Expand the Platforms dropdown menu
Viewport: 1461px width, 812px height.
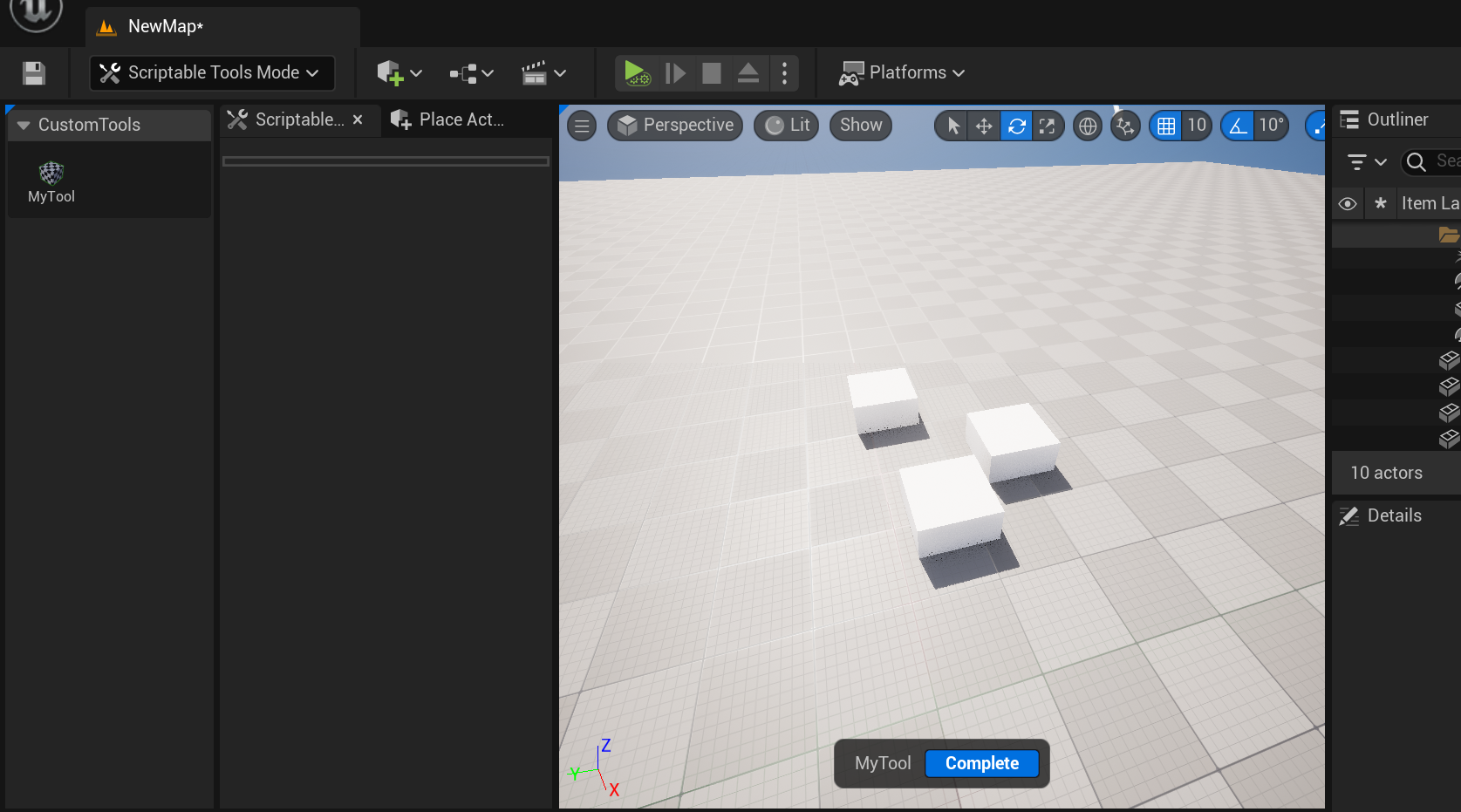coord(902,73)
